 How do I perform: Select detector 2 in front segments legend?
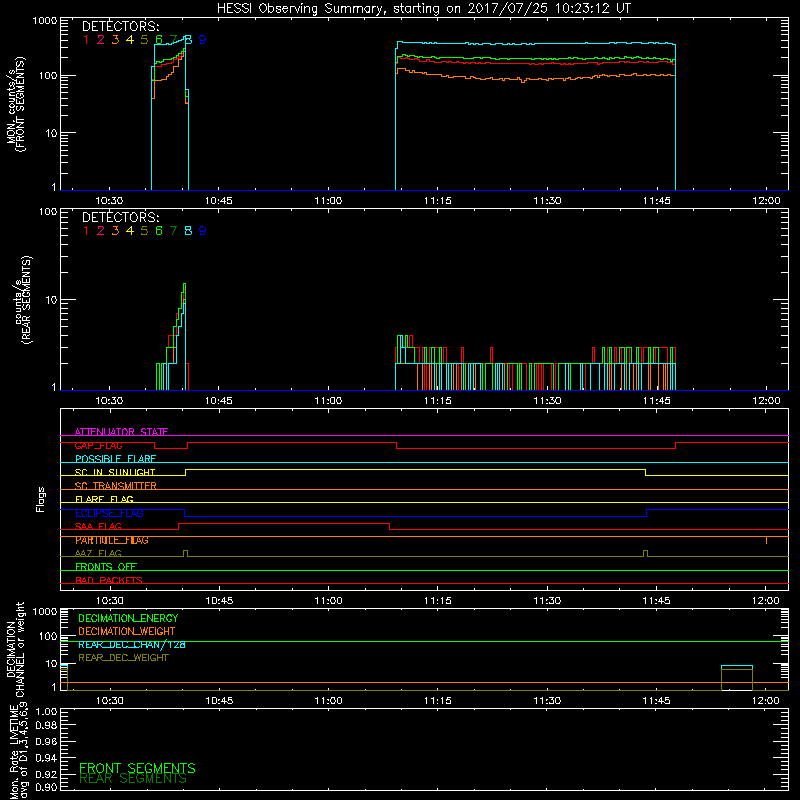tap(101, 40)
